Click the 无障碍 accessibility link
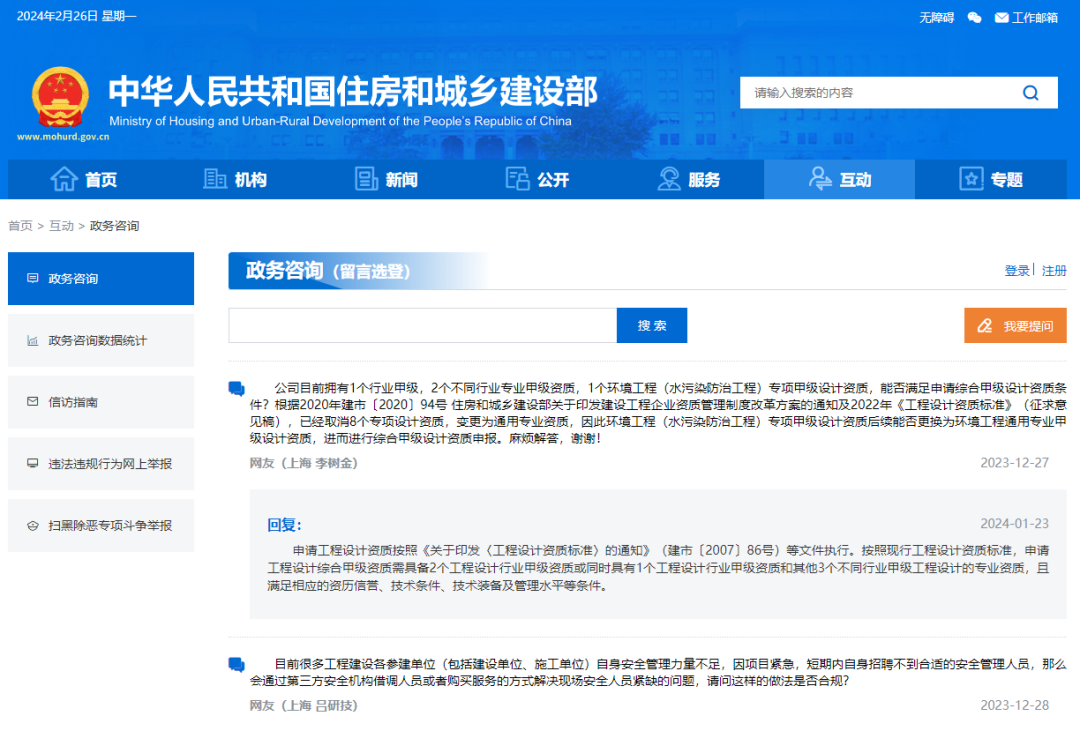 click(x=937, y=17)
